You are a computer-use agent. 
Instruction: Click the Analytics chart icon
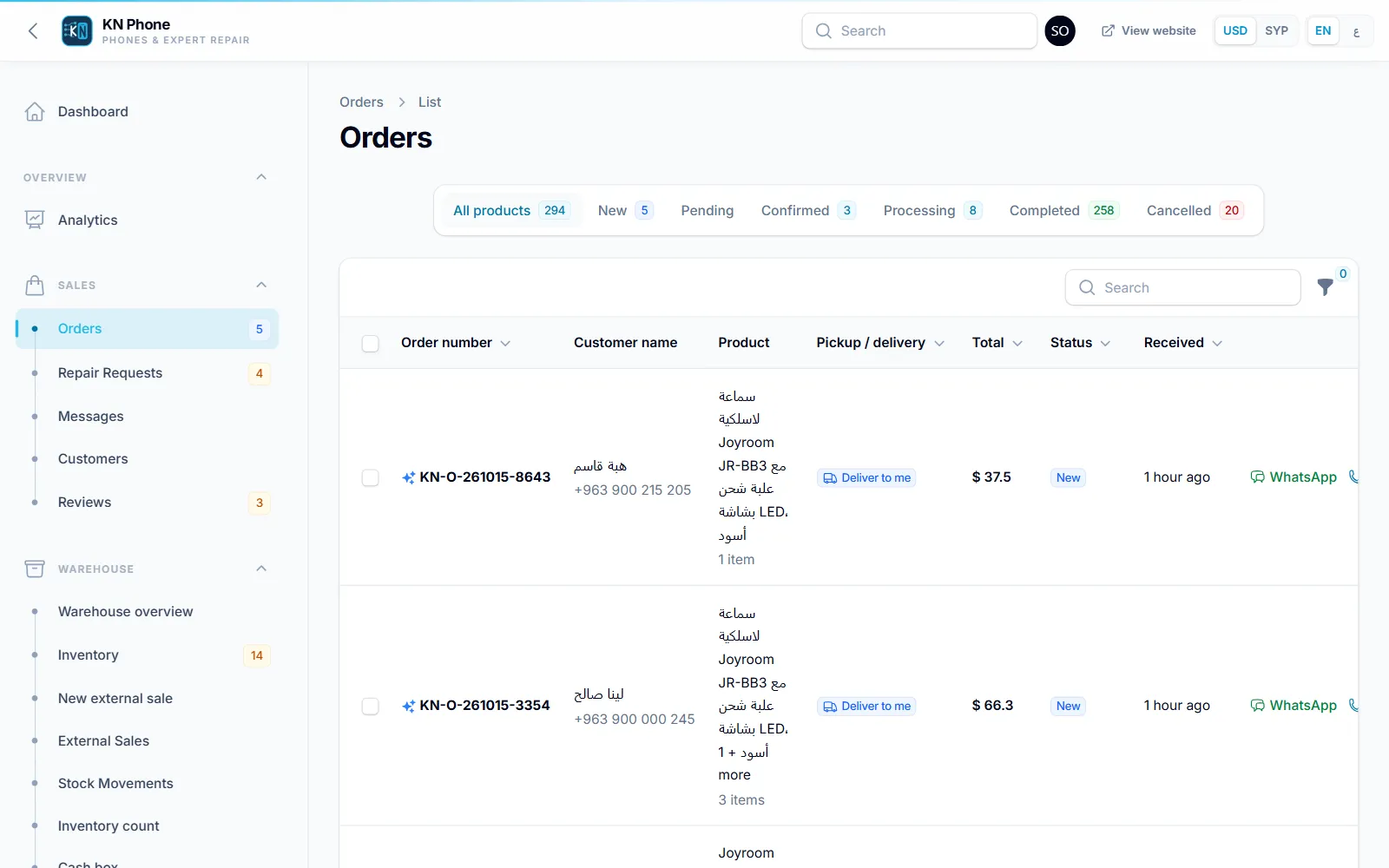35,220
